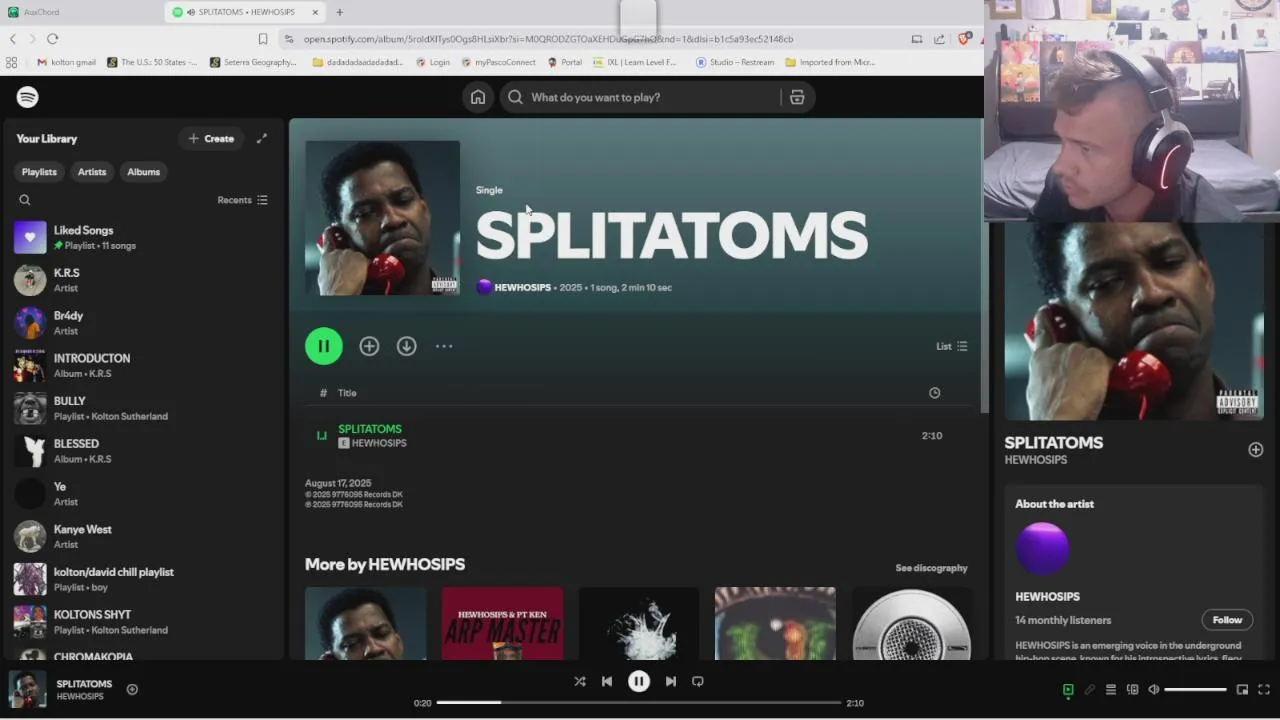
Task: Open INTRODUCTON album in library
Action: pos(145,365)
